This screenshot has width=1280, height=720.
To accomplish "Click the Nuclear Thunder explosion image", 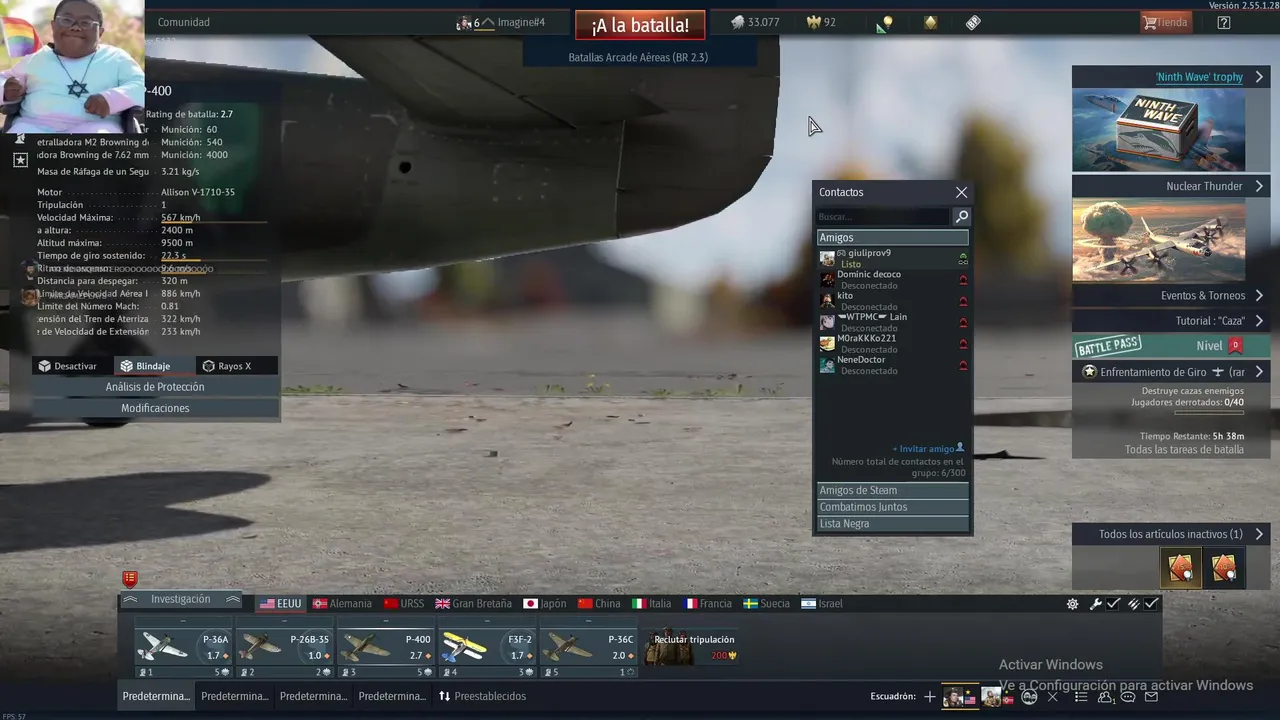I will pos(1159,240).
